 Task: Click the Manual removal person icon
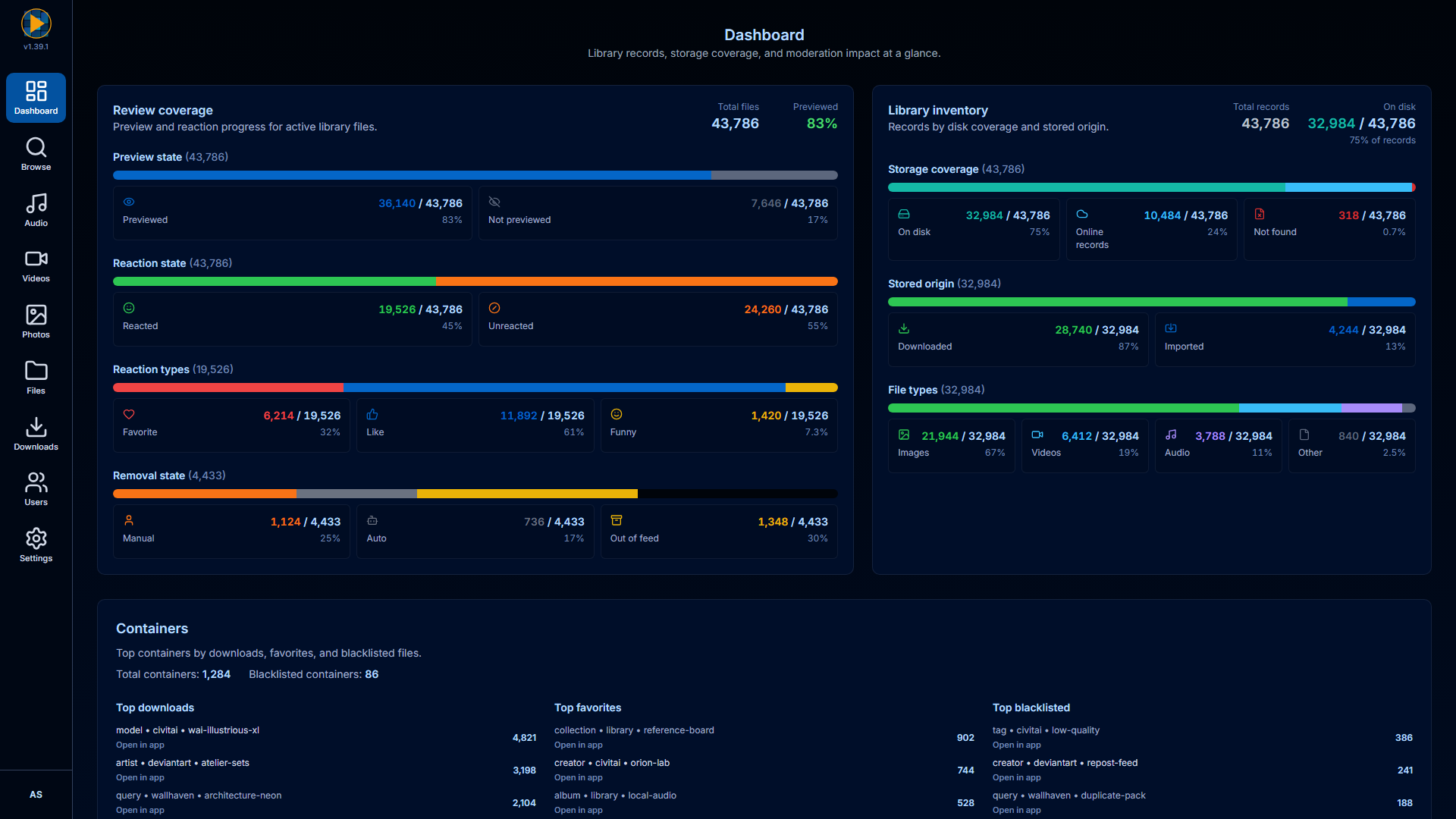[129, 520]
